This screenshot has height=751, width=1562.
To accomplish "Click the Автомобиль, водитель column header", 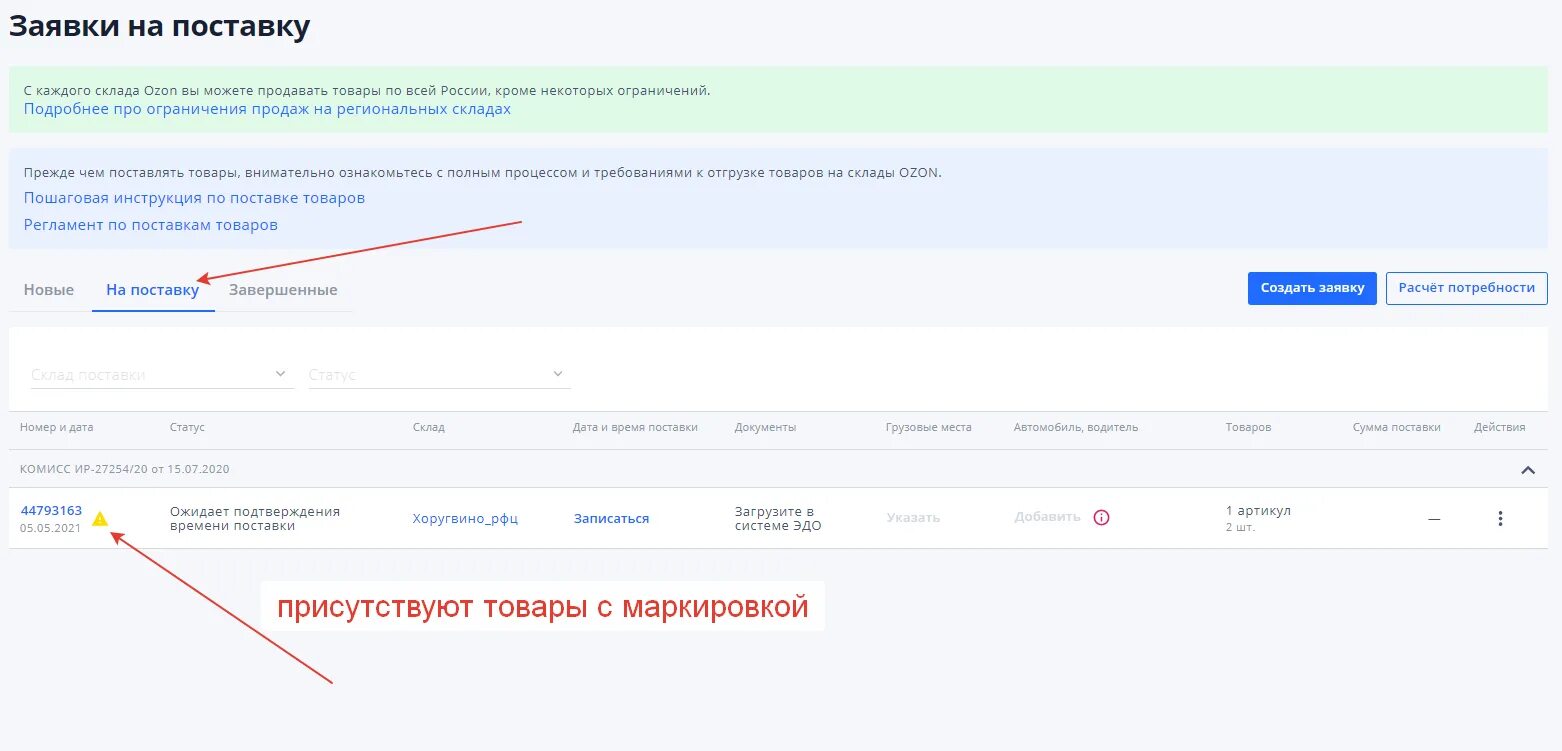I will [1076, 427].
